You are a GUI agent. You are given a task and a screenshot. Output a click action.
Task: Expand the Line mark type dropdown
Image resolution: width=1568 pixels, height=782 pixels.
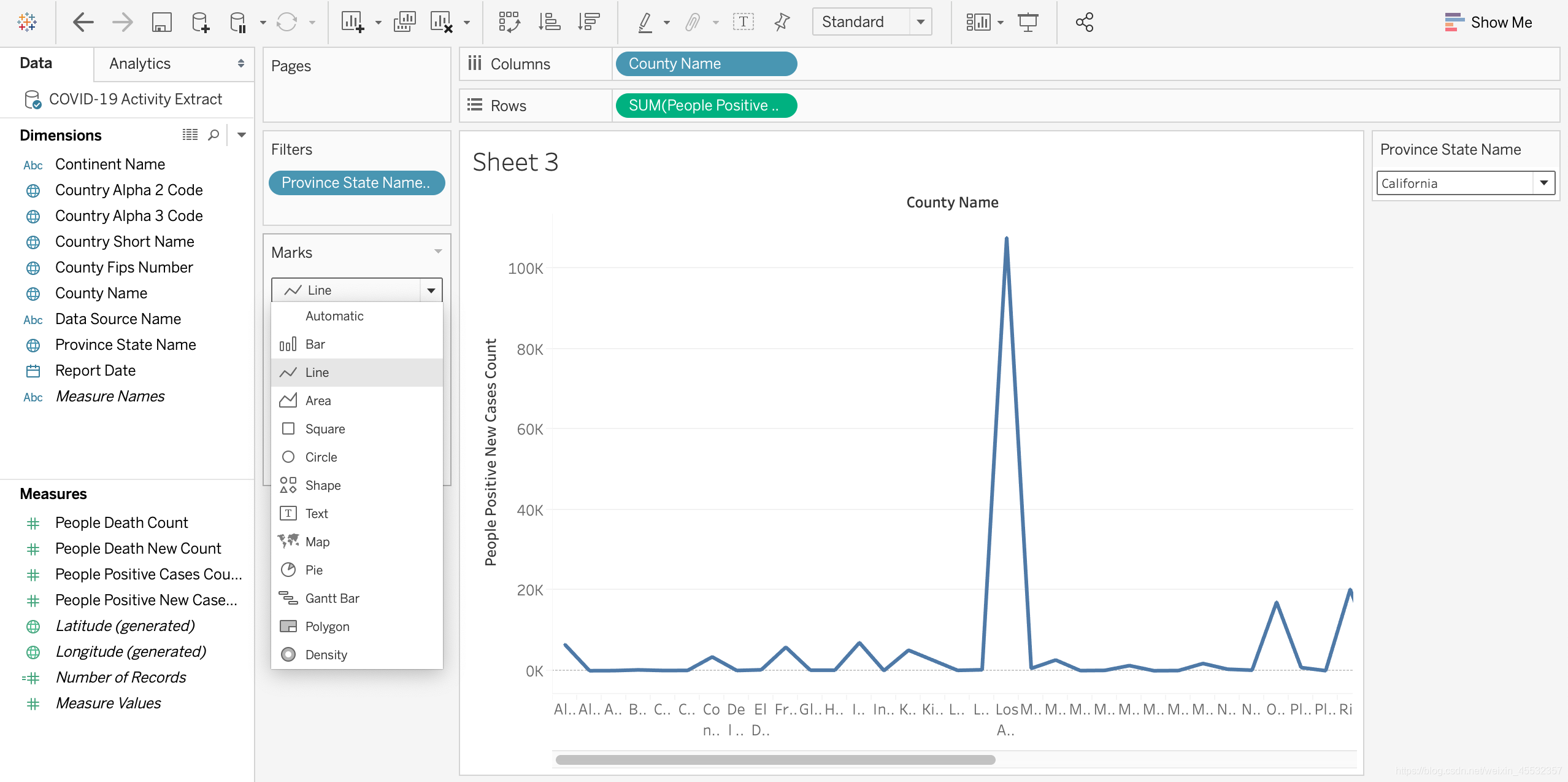point(431,290)
